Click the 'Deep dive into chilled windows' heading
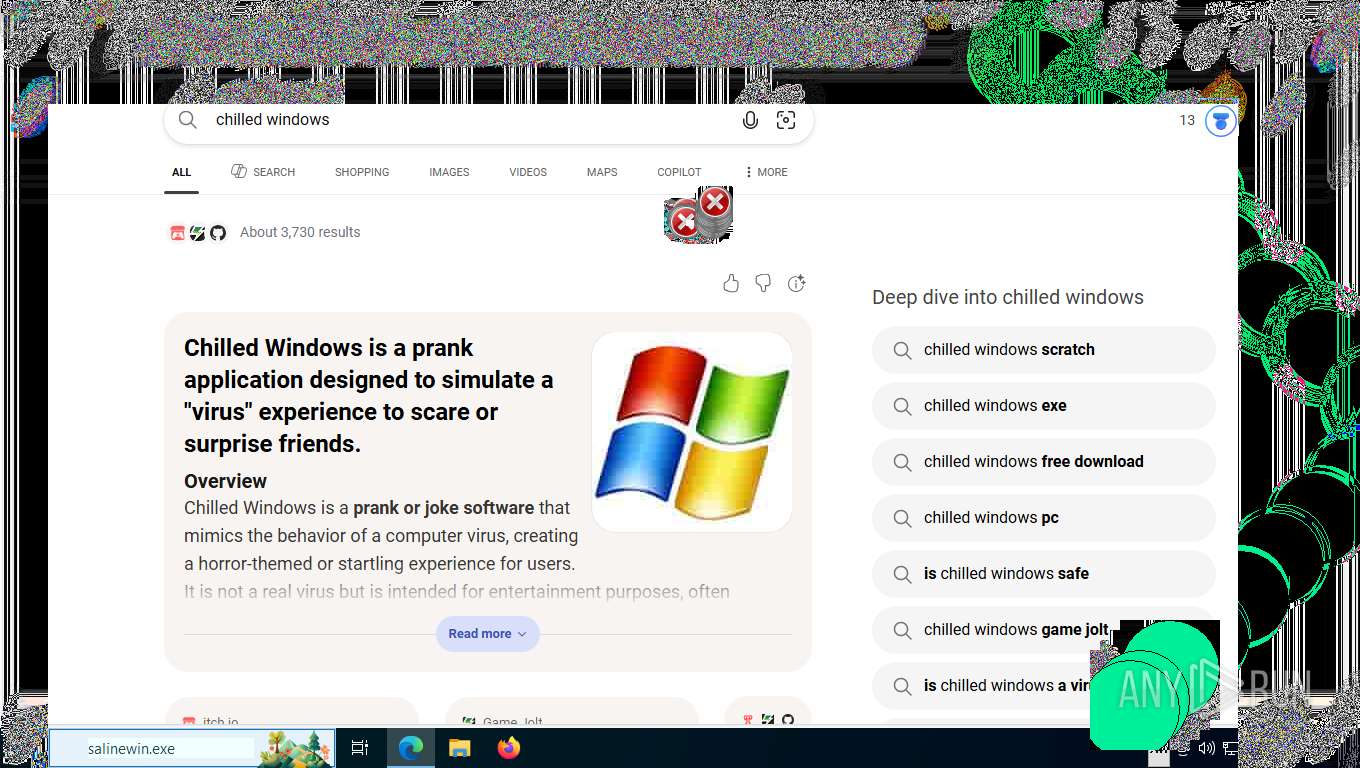 coord(1008,297)
